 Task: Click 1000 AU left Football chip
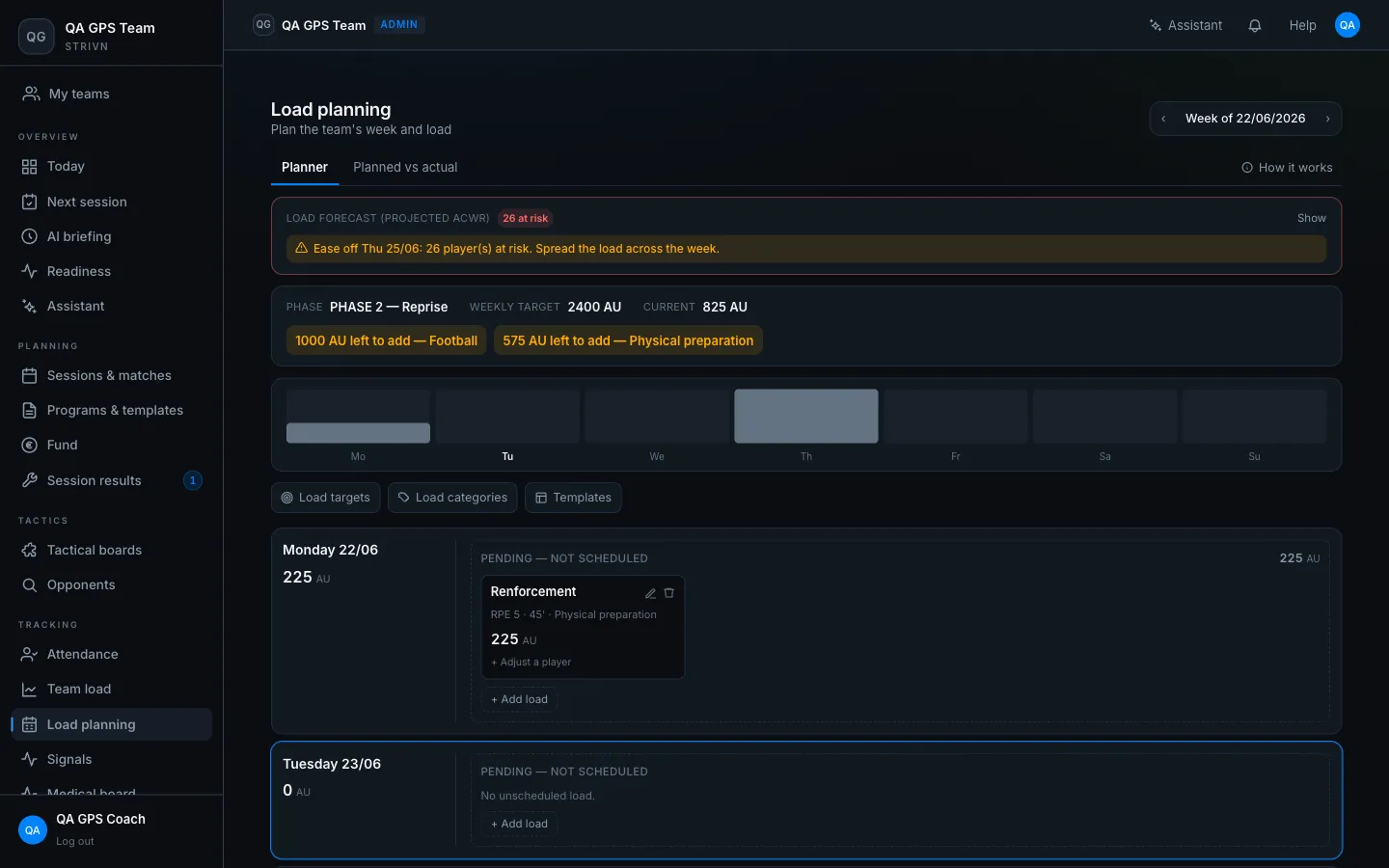386,340
